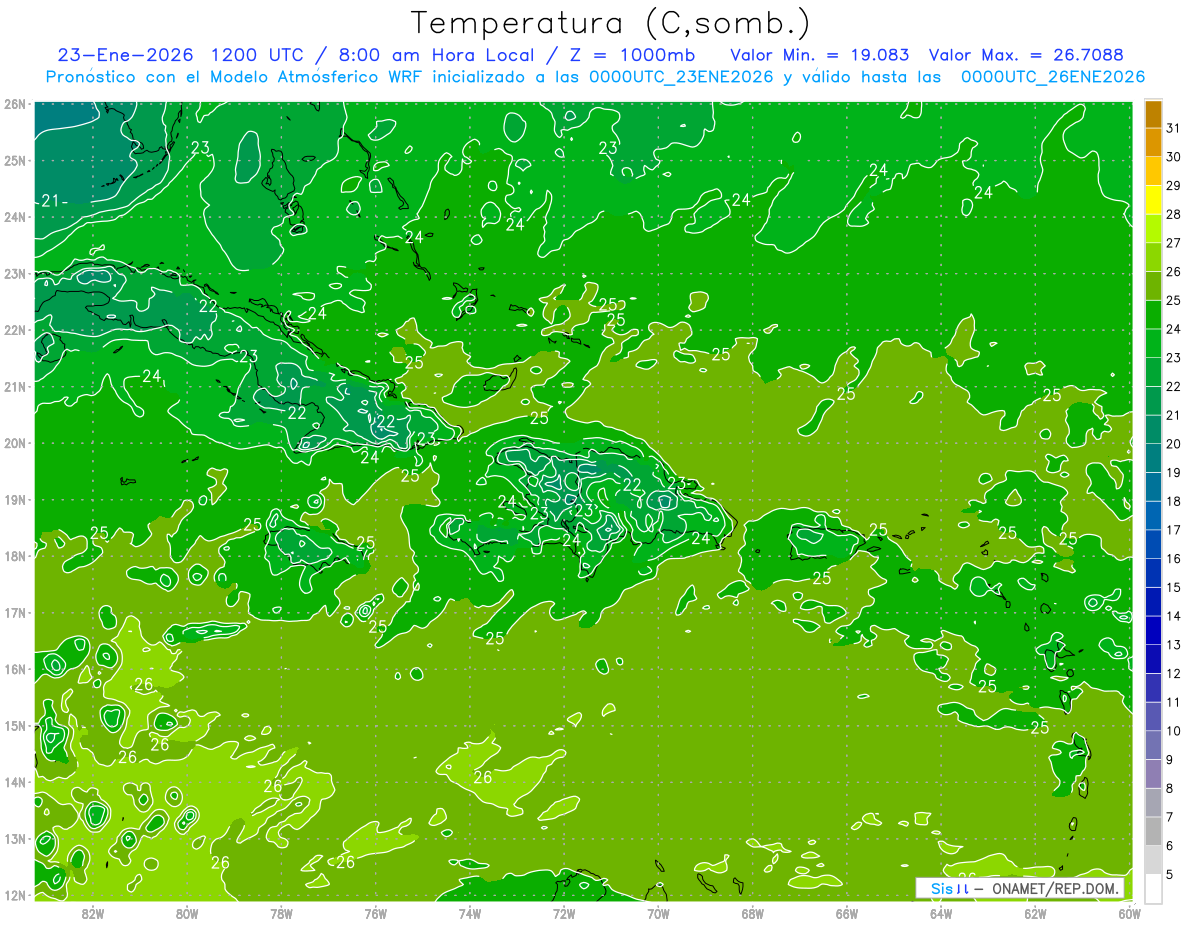
Task: Click the legend swatch between 25 and 26
Action: pyautogui.click(x=1153, y=286)
